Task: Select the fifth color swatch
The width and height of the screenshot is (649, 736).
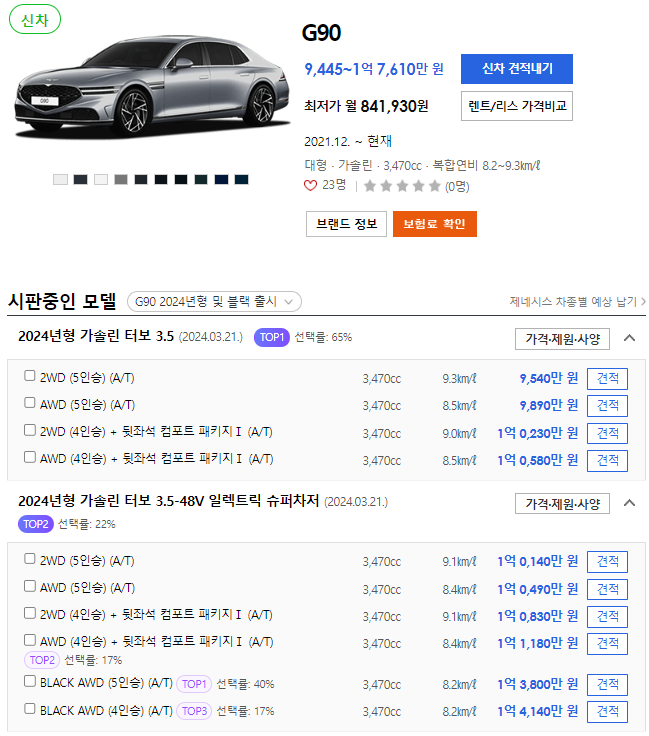Action: 141,179
